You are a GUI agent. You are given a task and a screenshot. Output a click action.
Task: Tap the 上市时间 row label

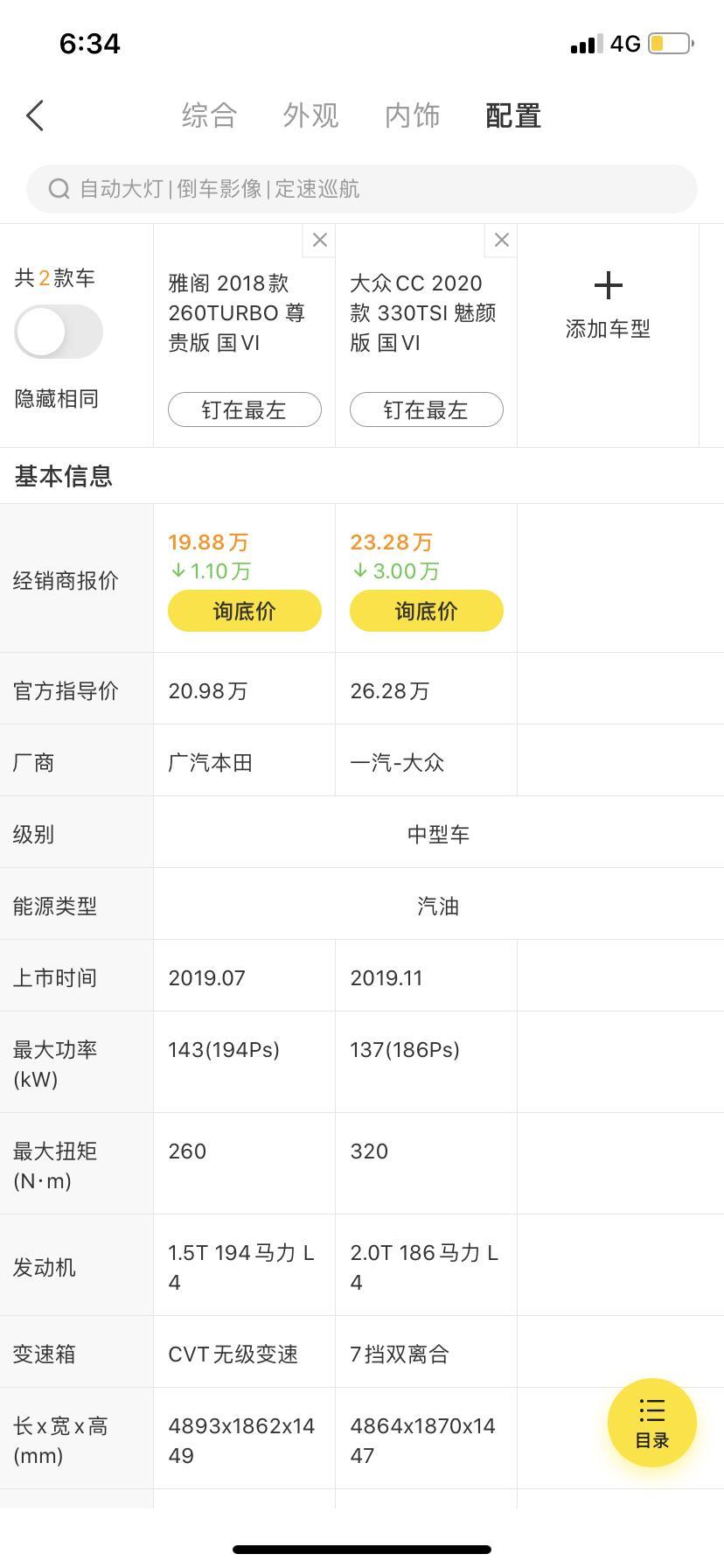pos(54,977)
